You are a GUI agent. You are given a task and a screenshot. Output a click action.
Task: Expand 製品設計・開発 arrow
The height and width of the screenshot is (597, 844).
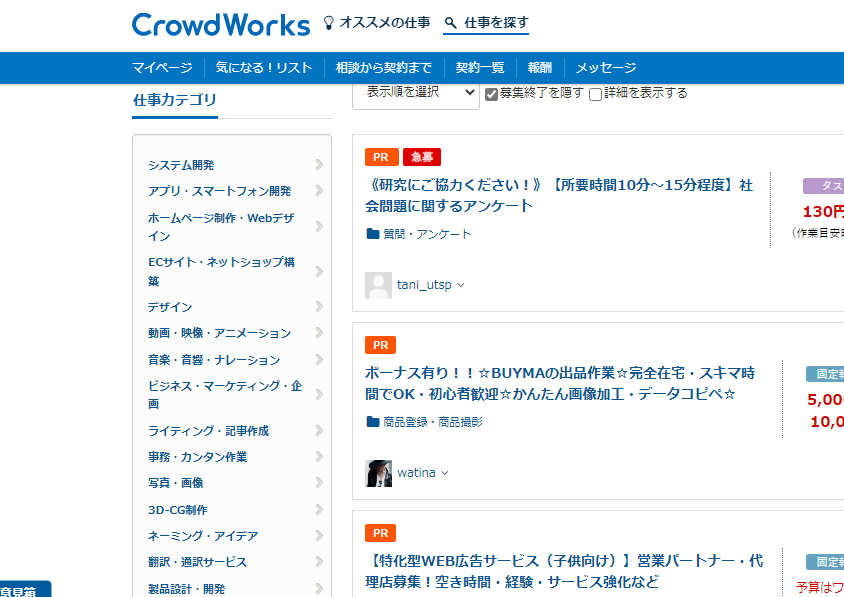click(319, 588)
